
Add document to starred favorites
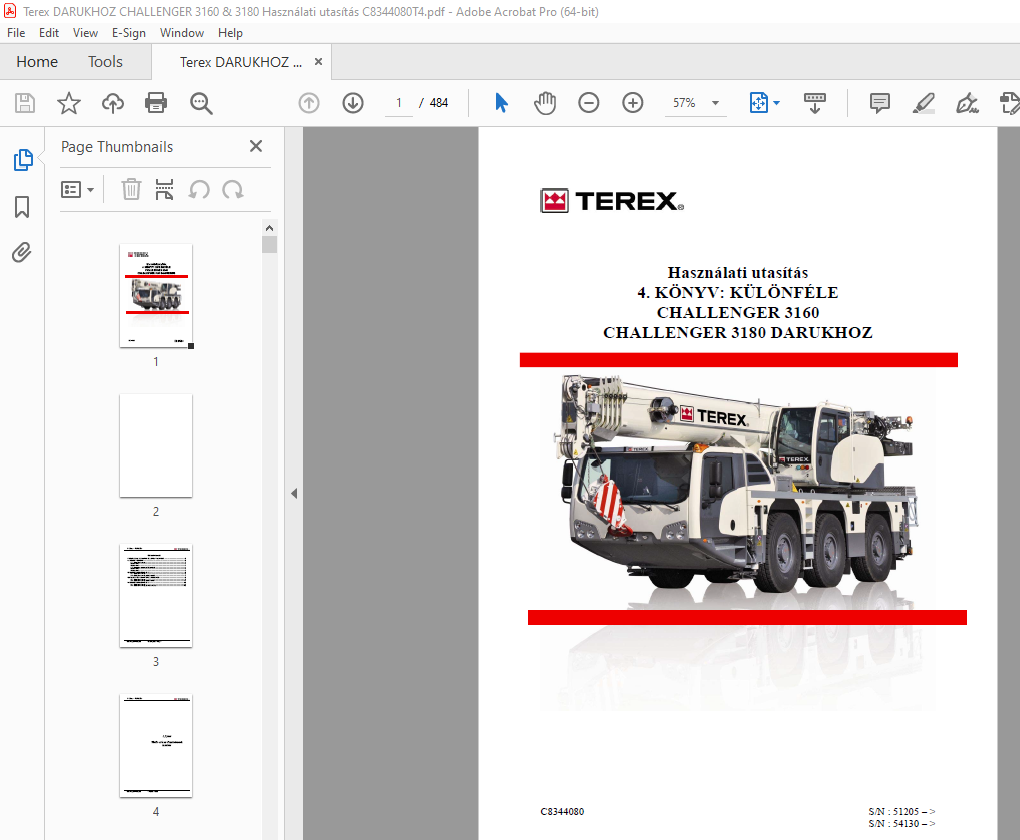[68, 103]
